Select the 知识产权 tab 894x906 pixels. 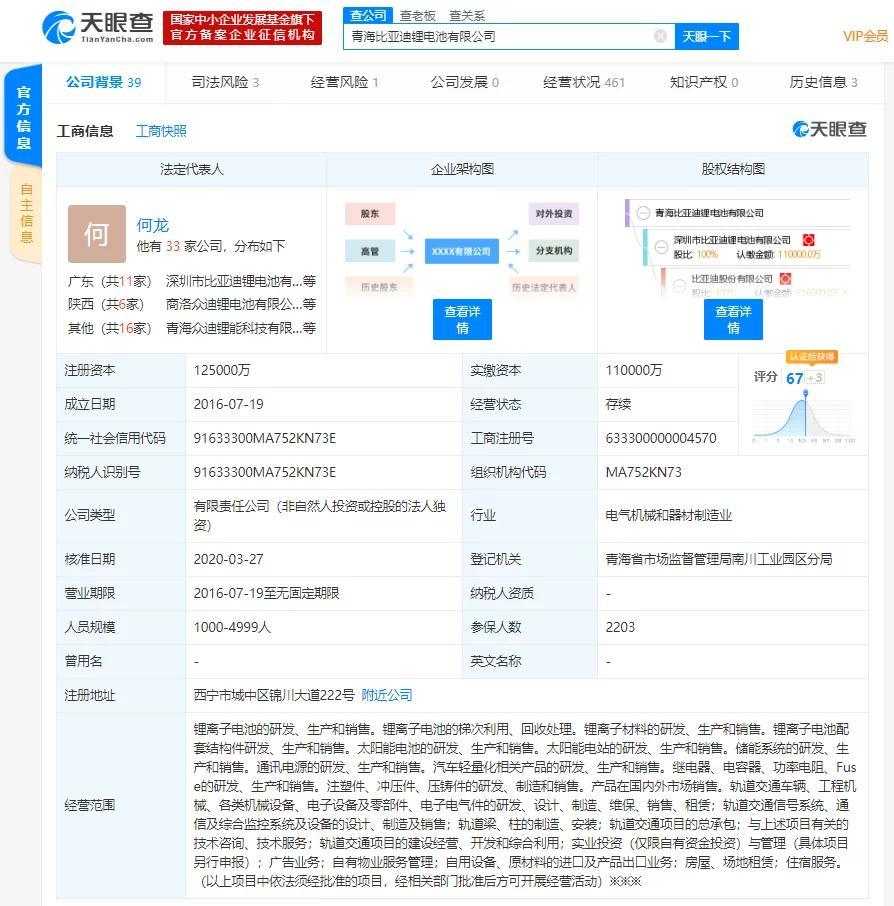click(x=704, y=83)
